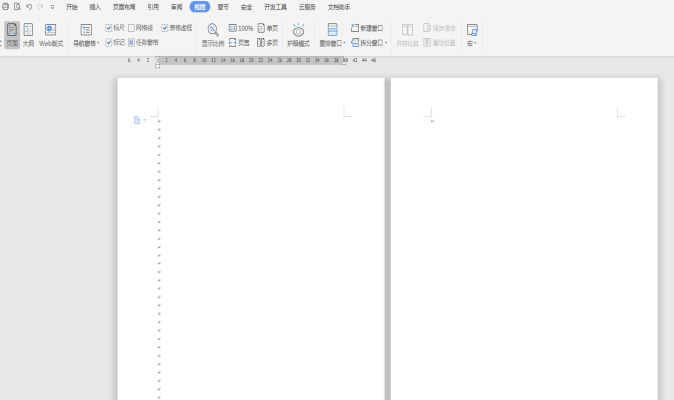This screenshot has height=400, width=674.
Task: Switch to Page view (页面)
Action: 12,35
